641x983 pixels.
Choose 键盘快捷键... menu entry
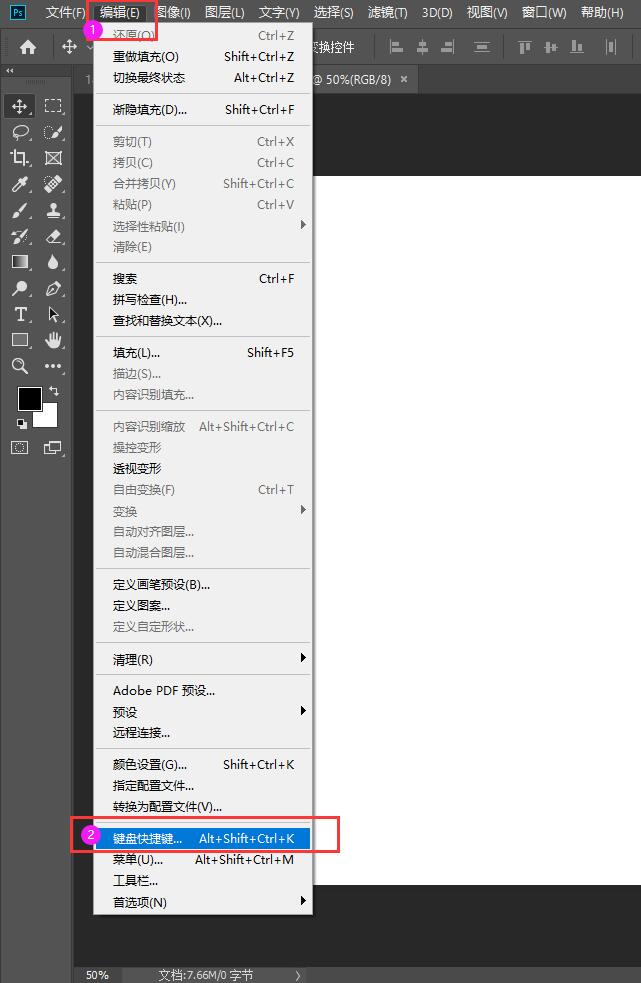tap(202, 838)
